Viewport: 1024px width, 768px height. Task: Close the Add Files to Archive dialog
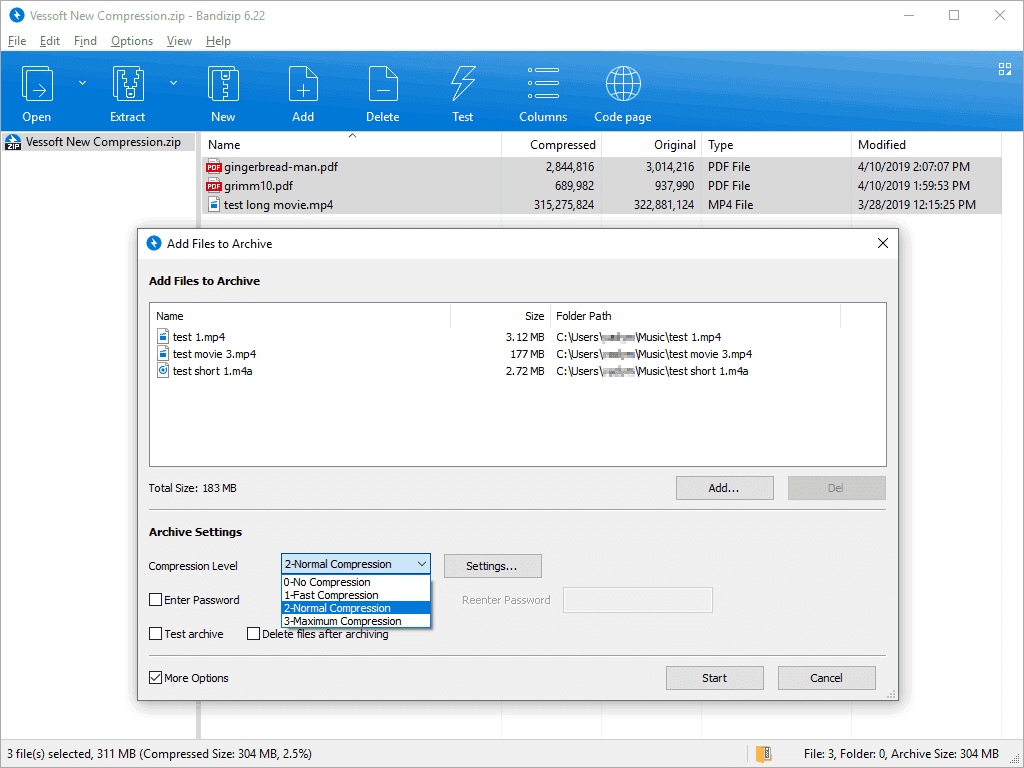[x=882, y=244]
